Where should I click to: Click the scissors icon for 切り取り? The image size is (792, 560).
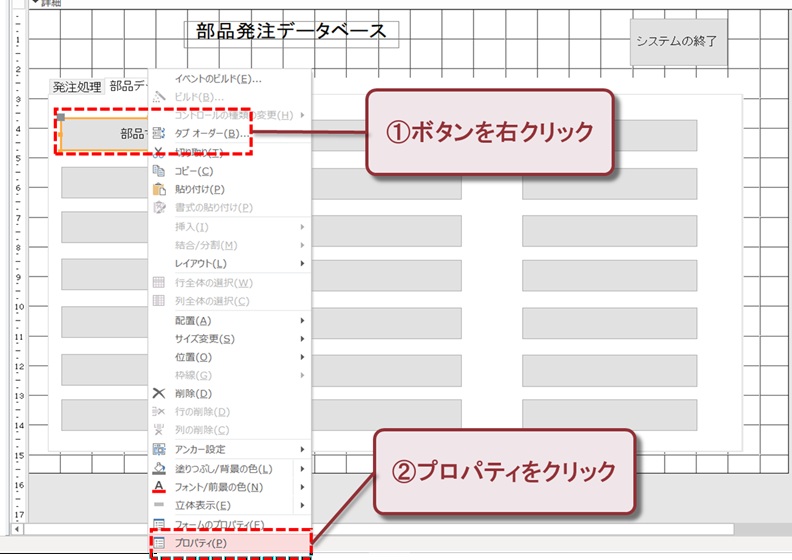(x=158, y=152)
